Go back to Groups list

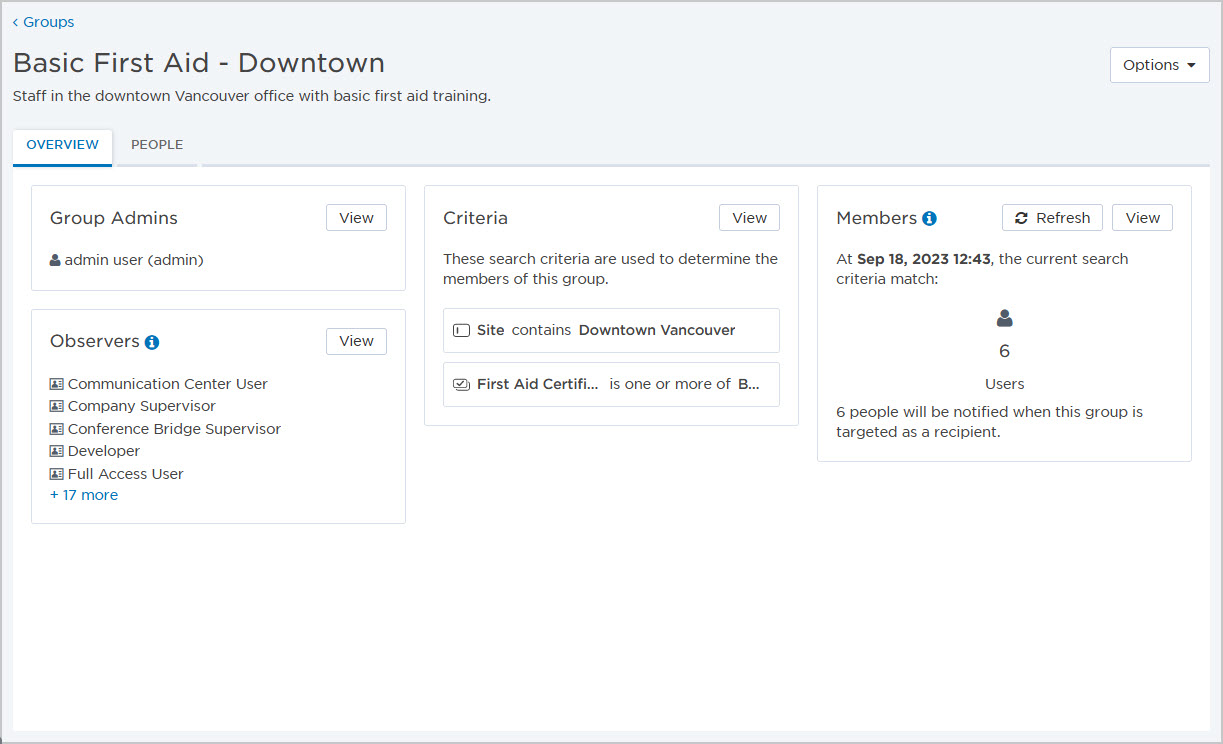(43, 22)
